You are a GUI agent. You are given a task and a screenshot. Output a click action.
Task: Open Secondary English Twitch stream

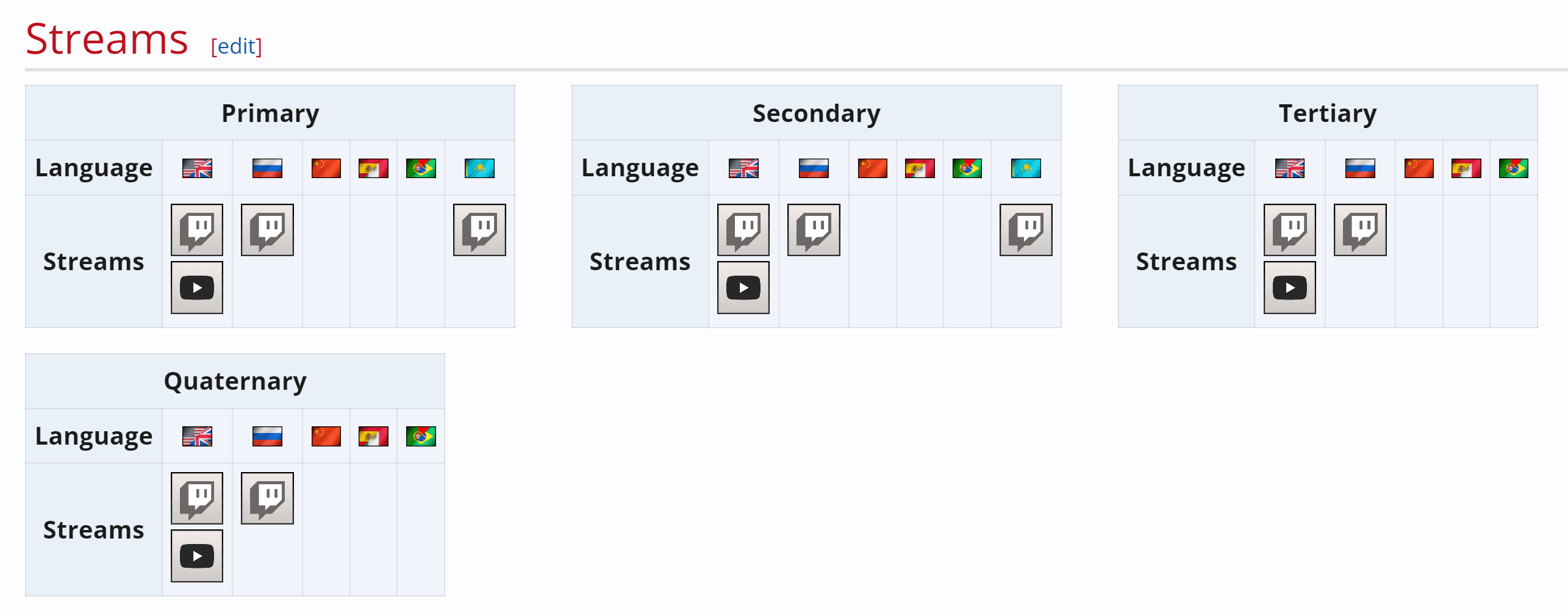coord(743,230)
